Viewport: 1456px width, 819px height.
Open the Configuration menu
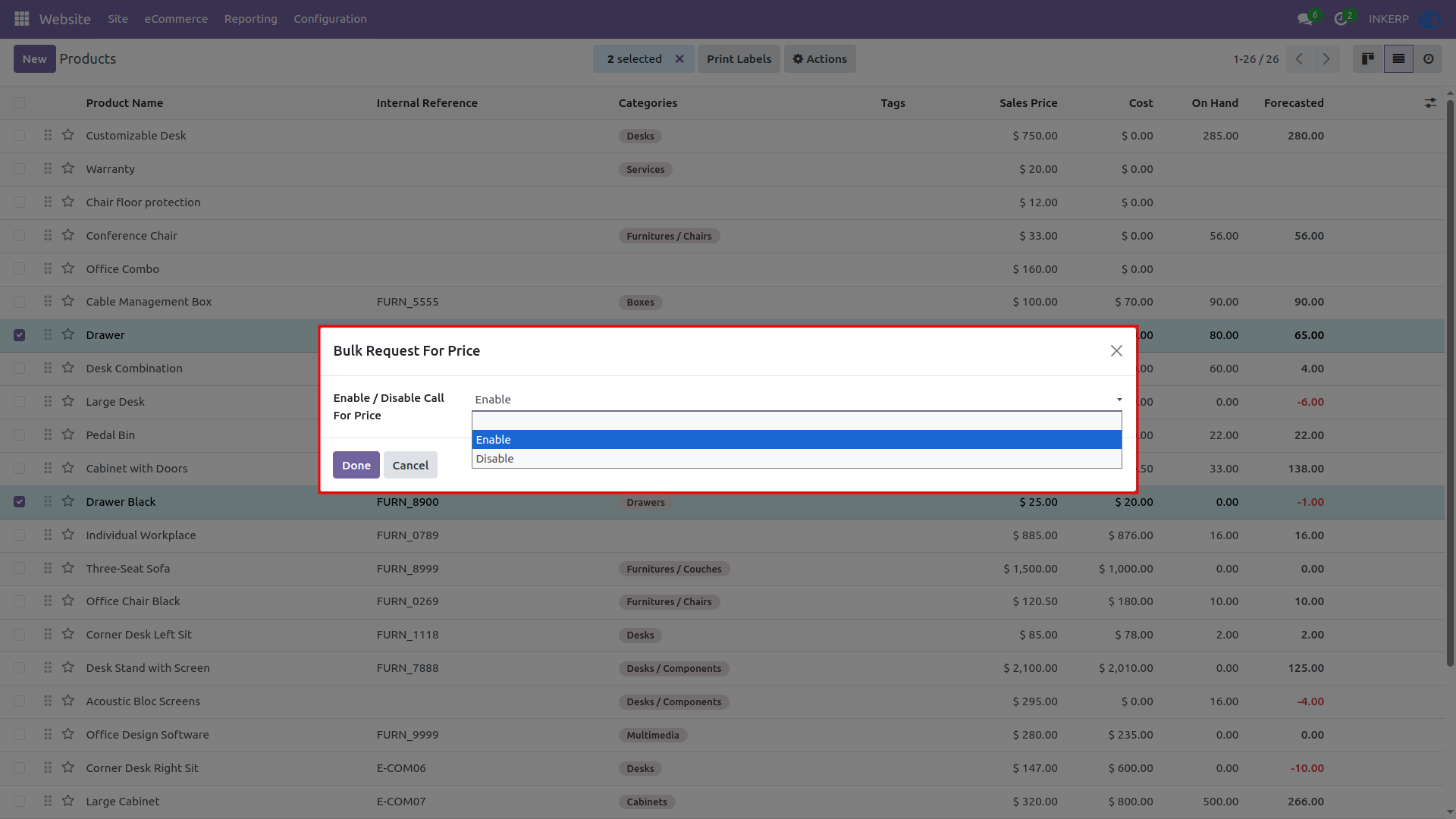pyautogui.click(x=331, y=19)
